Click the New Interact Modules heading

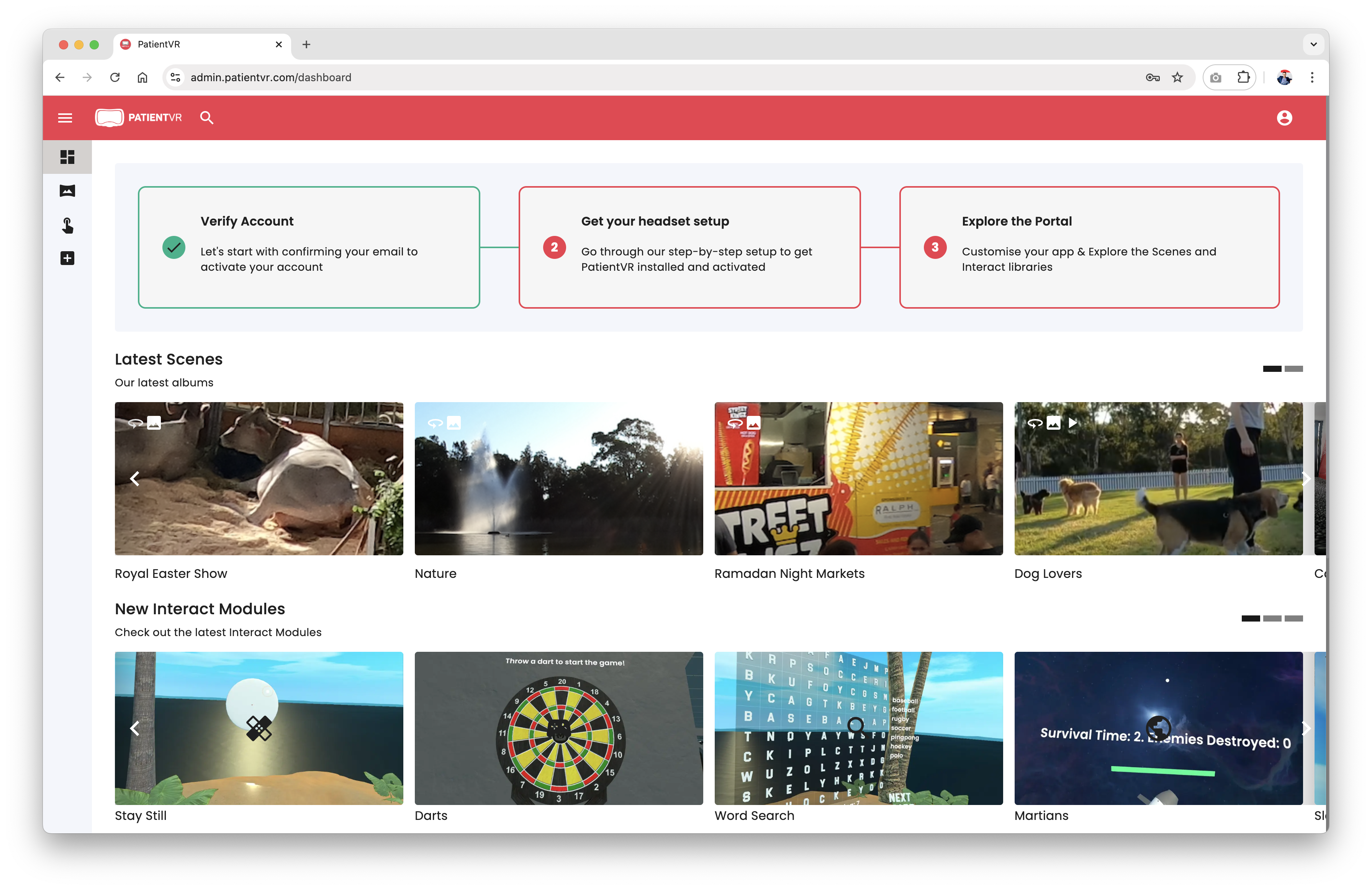click(x=200, y=609)
